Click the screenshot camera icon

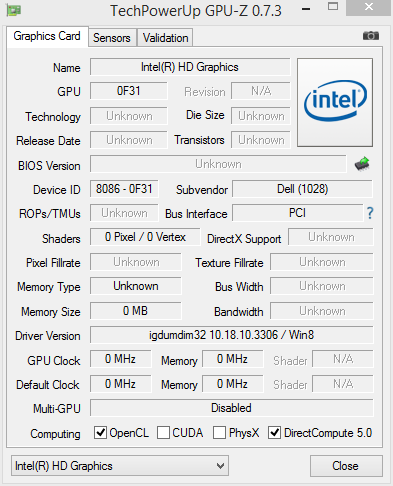(x=371, y=35)
